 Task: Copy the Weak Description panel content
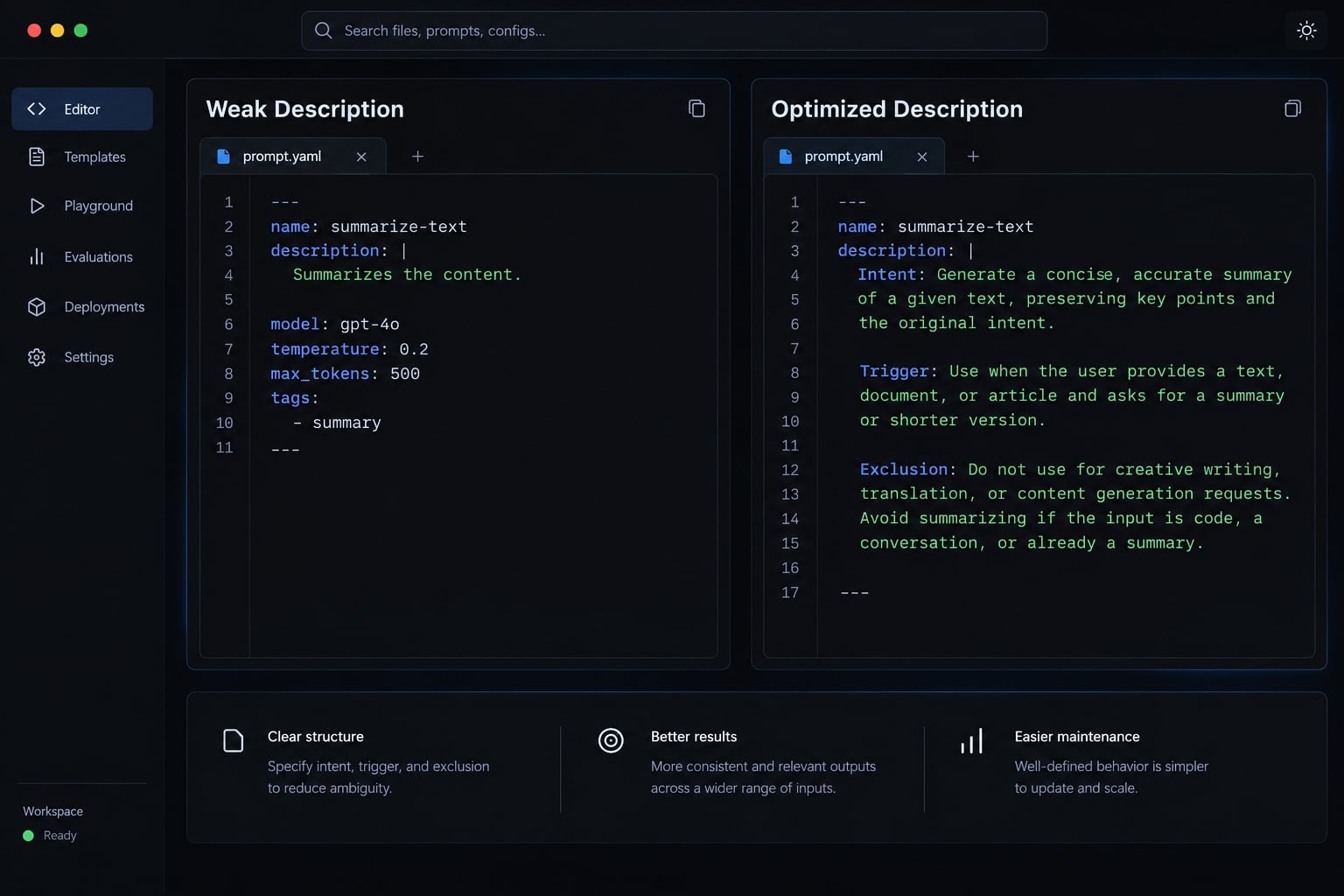[x=696, y=108]
